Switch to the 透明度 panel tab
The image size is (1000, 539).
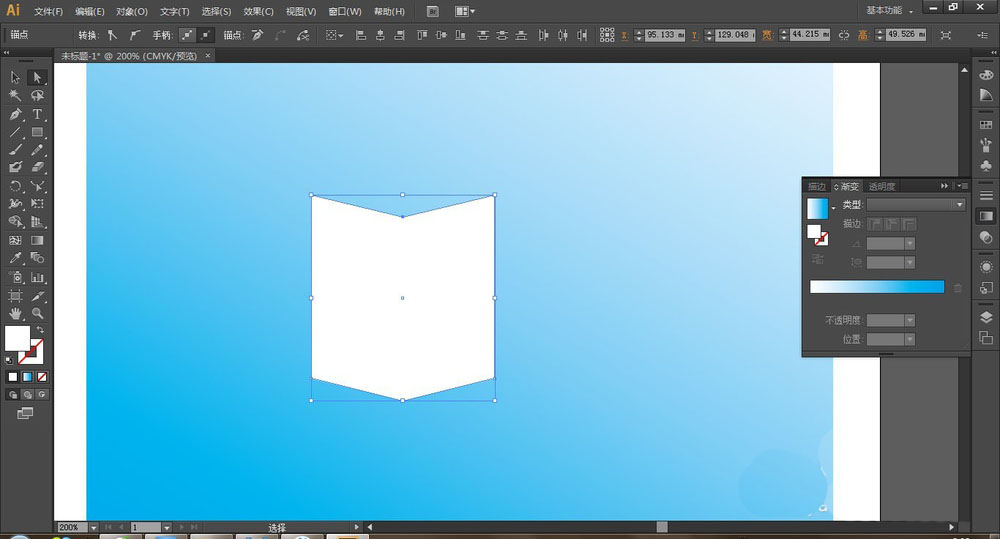pyautogui.click(x=881, y=186)
